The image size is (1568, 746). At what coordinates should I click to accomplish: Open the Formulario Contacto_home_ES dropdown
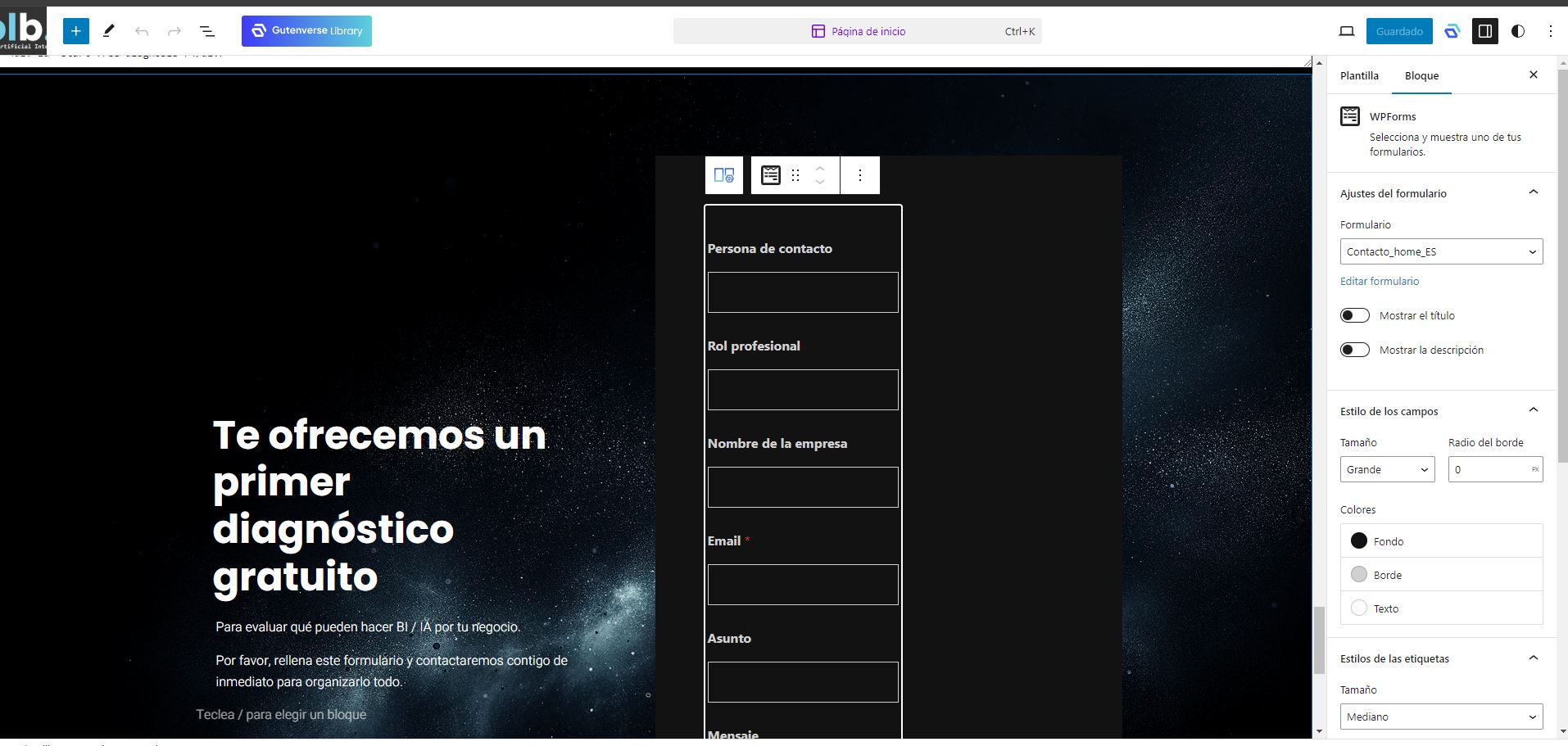click(x=1441, y=251)
